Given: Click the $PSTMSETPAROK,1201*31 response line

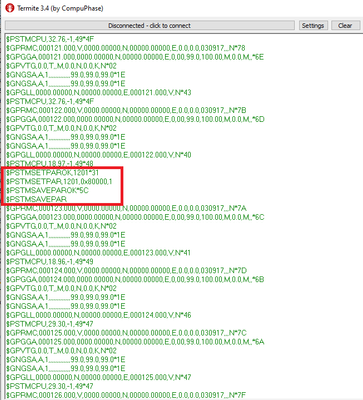Looking at the screenshot, I should (52, 173).
